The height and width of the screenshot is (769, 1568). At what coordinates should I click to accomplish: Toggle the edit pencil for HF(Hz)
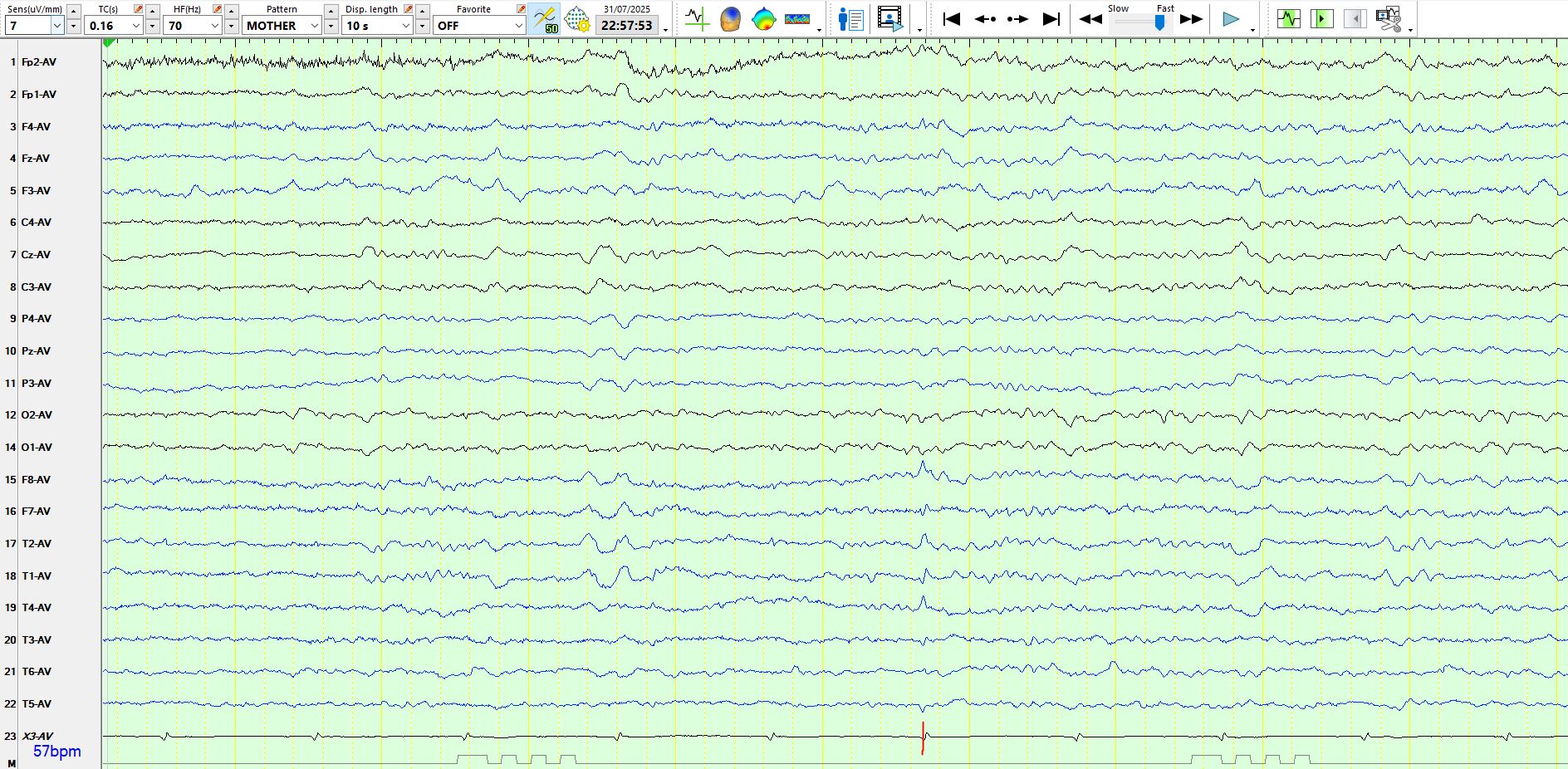217,9
